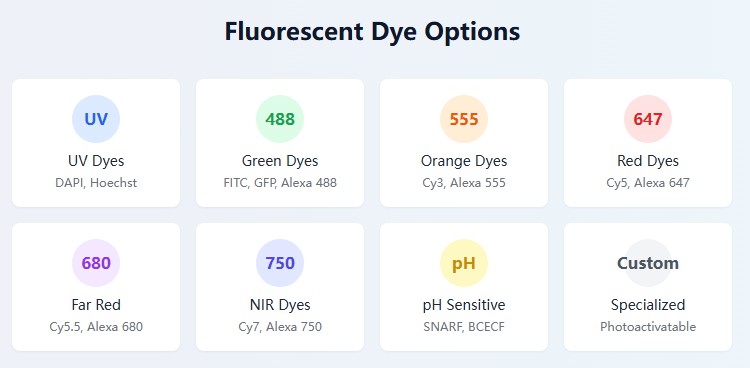The height and width of the screenshot is (368, 750).
Task: Click the Red Dyes card title
Action: (648, 161)
